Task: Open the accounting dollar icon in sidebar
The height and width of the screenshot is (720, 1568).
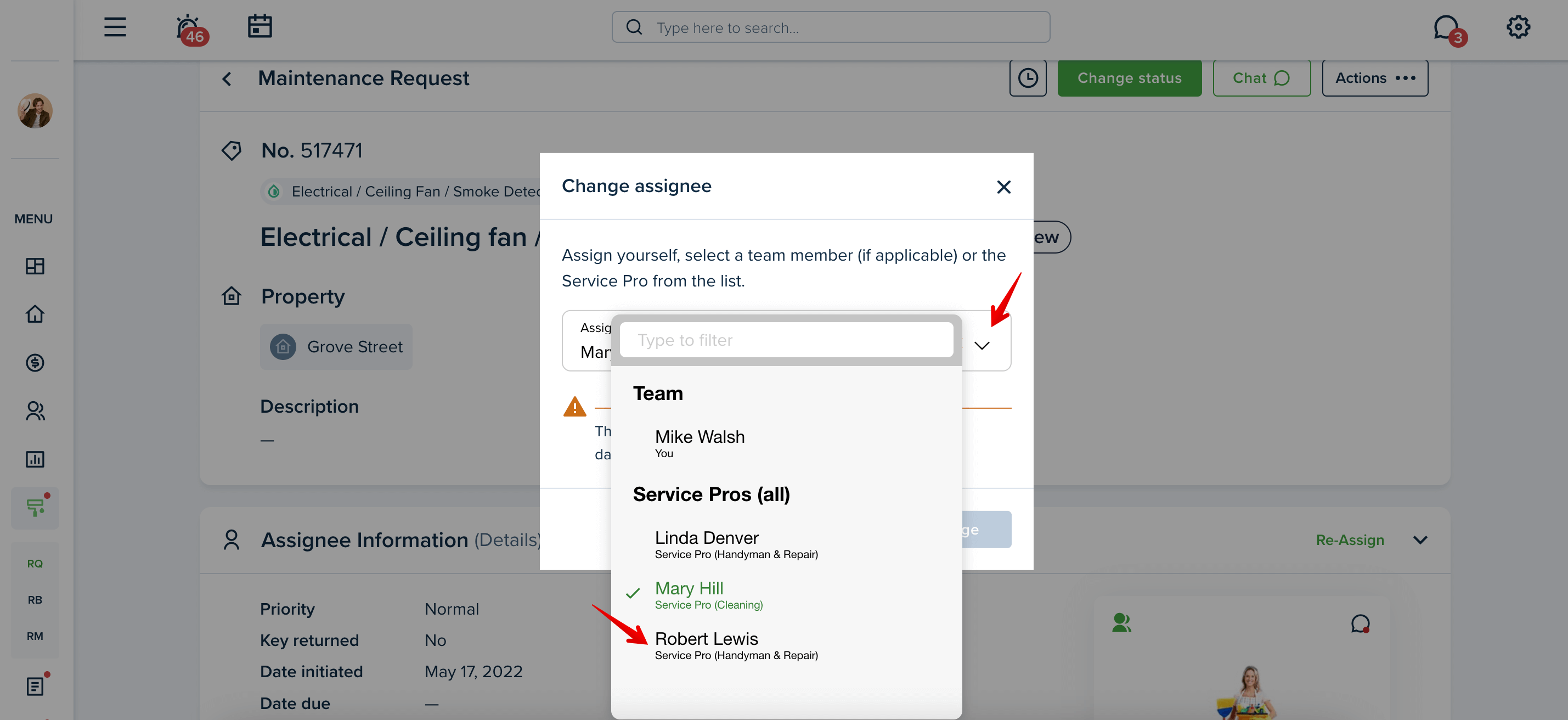Action: click(35, 363)
